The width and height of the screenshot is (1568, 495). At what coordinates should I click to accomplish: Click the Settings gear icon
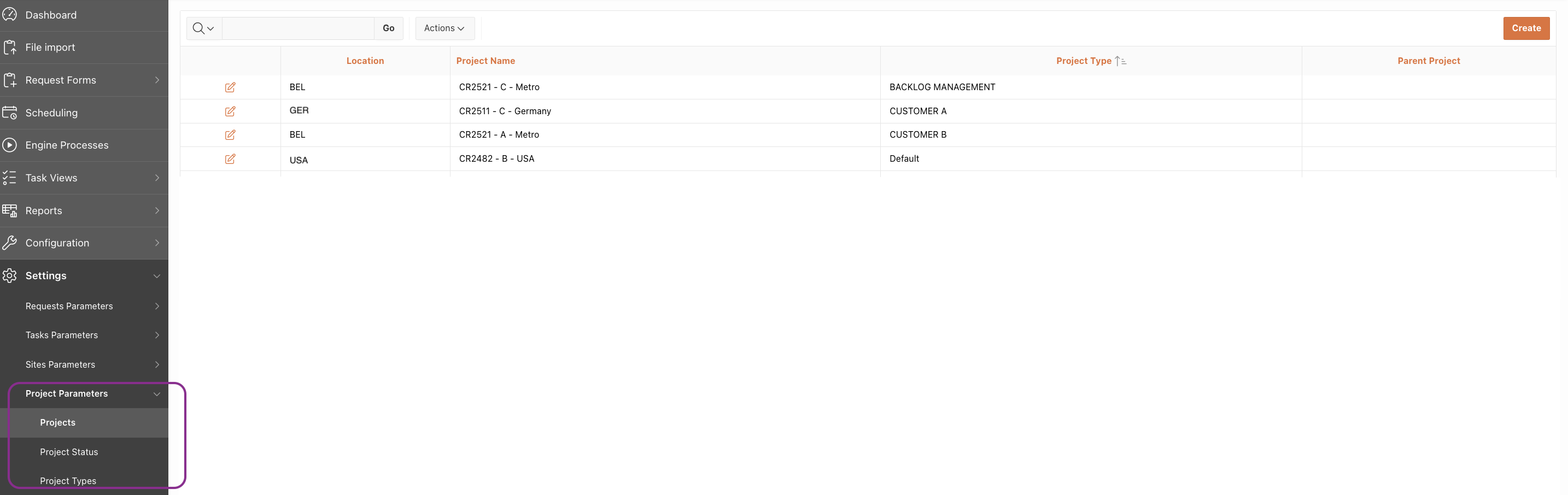click(10, 275)
